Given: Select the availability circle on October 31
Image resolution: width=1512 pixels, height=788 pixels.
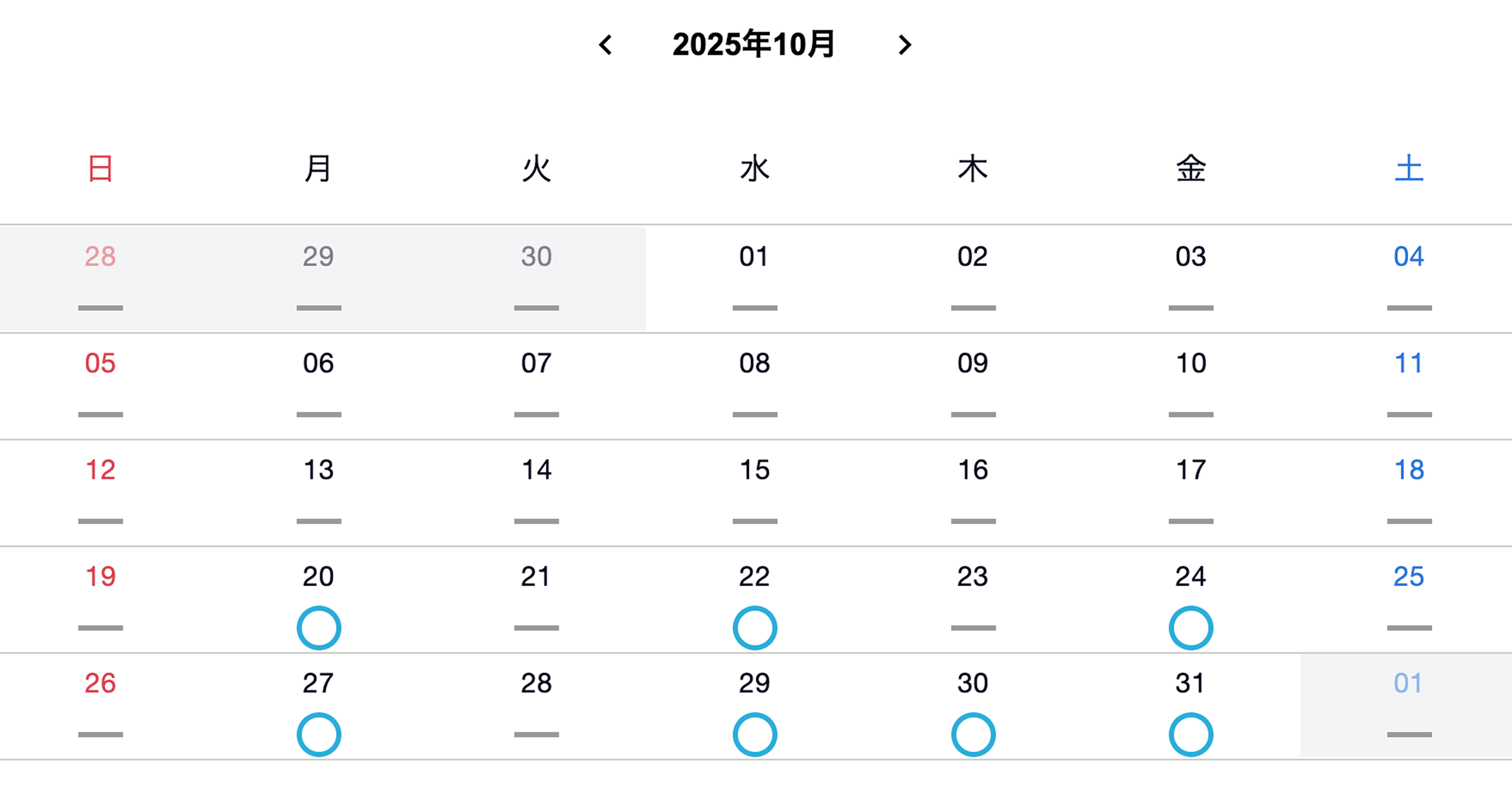Looking at the screenshot, I should click(1191, 735).
